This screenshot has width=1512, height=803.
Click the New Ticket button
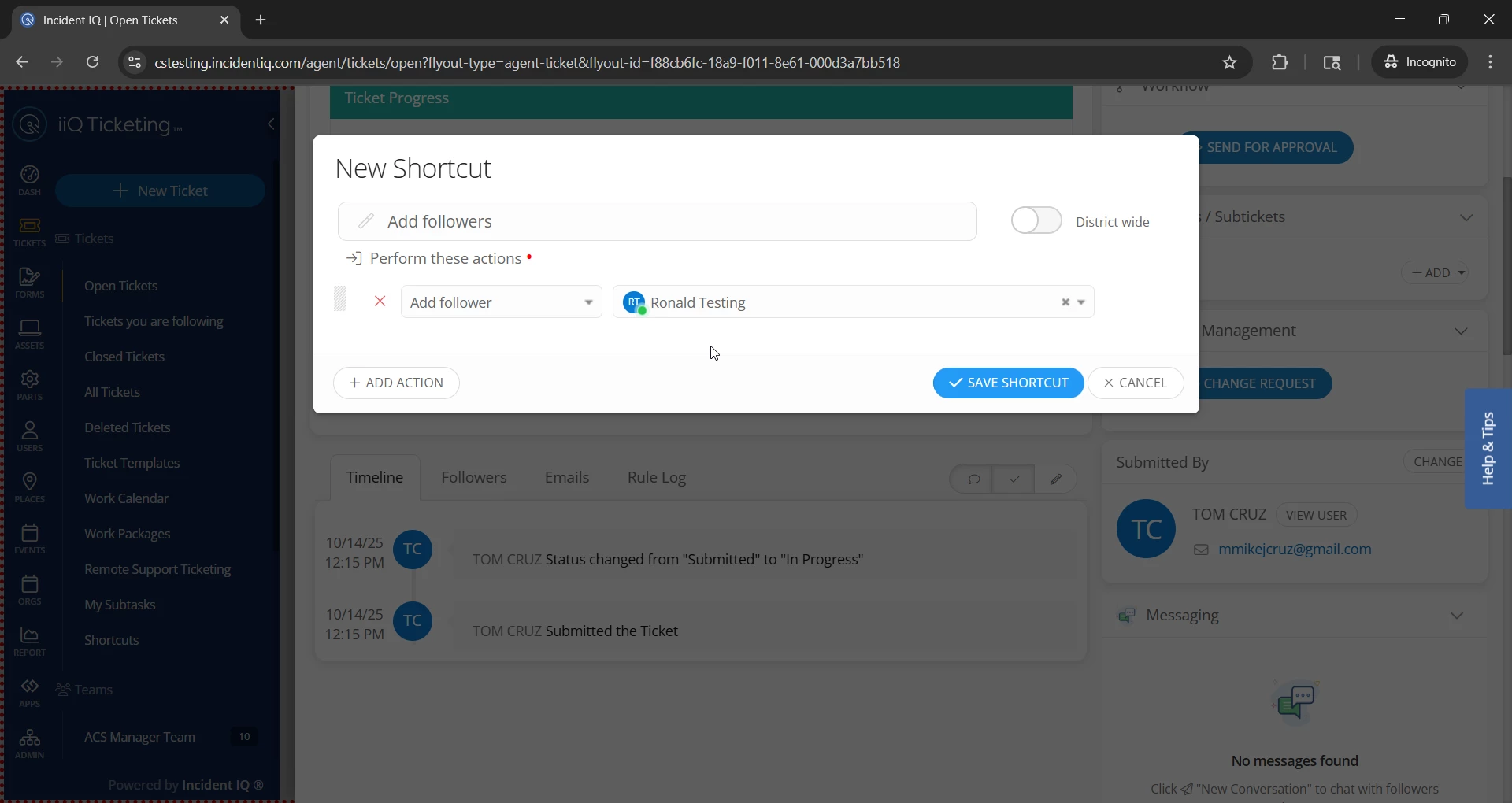pyautogui.click(x=161, y=191)
